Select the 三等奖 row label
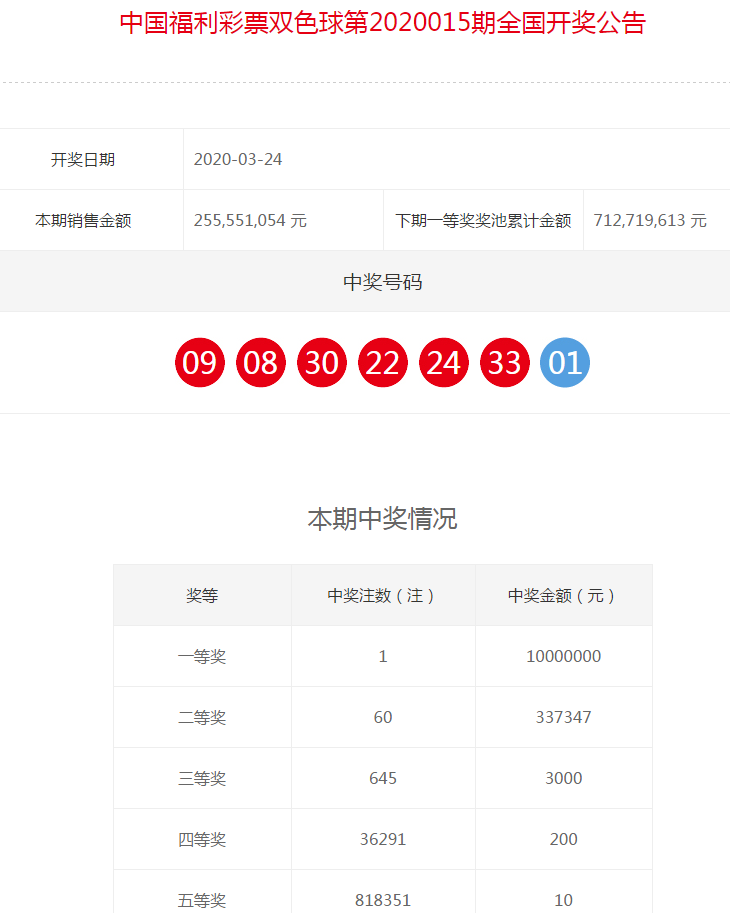 pyautogui.click(x=202, y=779)
